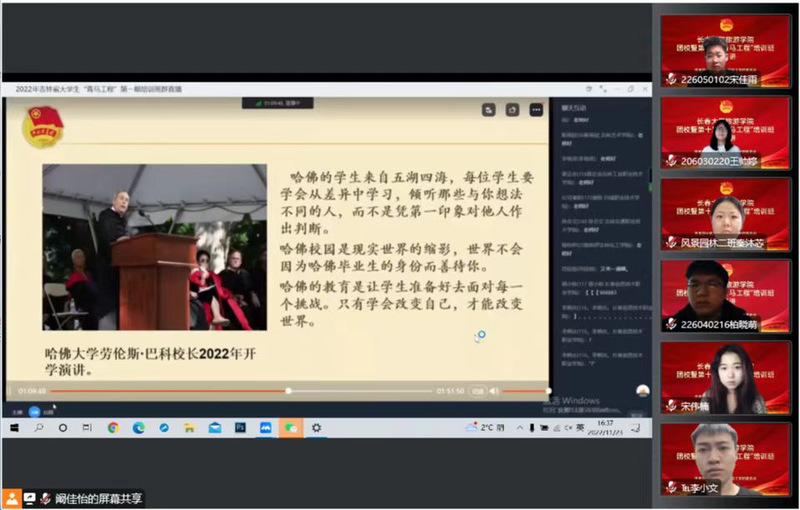Open the blue round app after Edge
Screen dimensions: 800x510
point(164,428)
